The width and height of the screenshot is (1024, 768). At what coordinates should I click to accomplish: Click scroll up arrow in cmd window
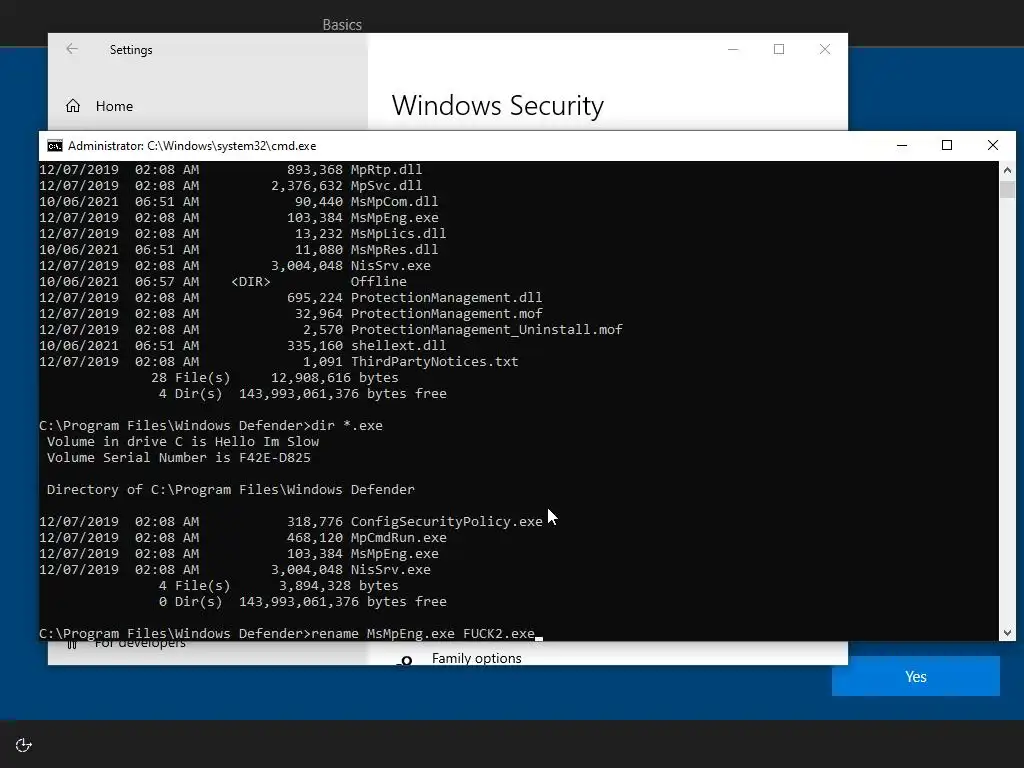[x=1007, y=170]
